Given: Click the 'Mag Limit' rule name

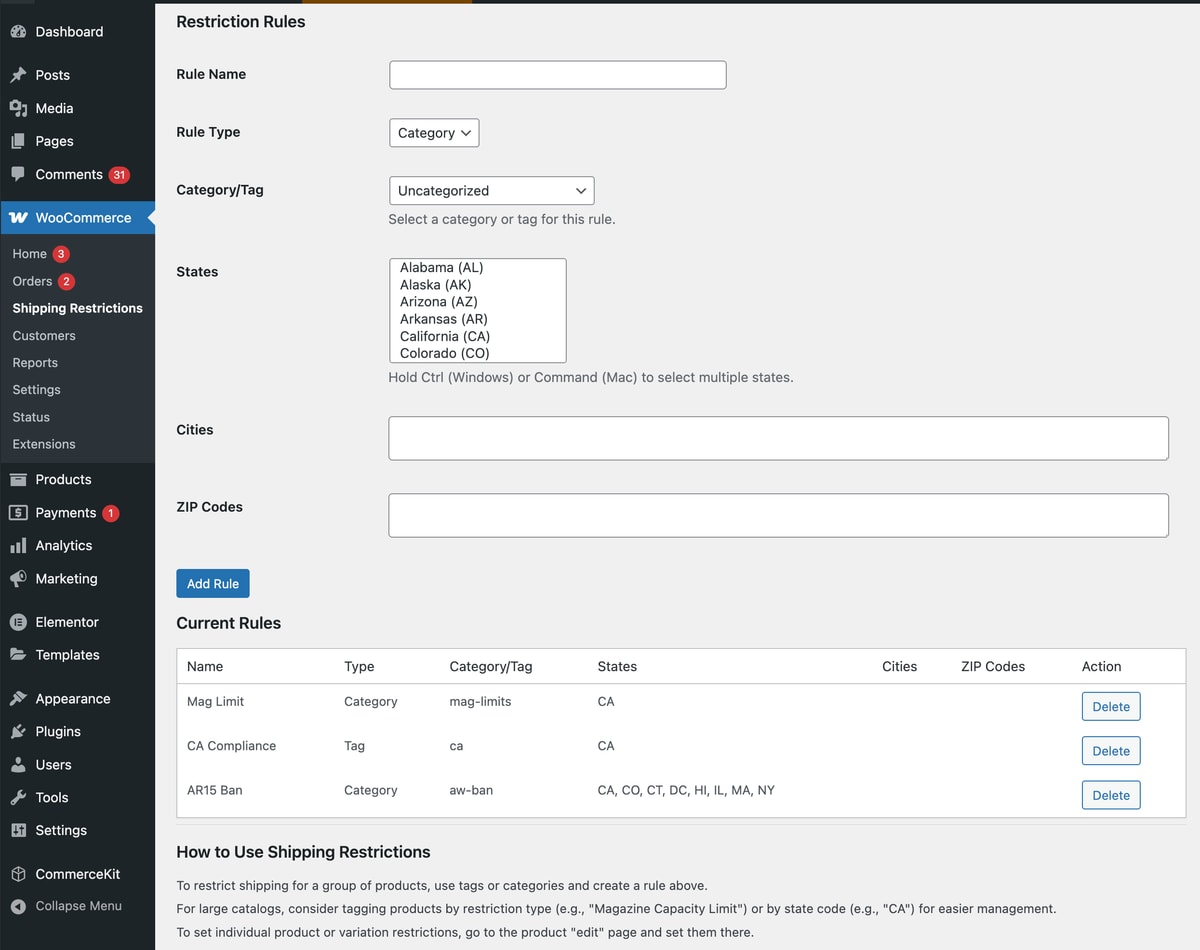Looking at the screenshot, I should 215,702.
